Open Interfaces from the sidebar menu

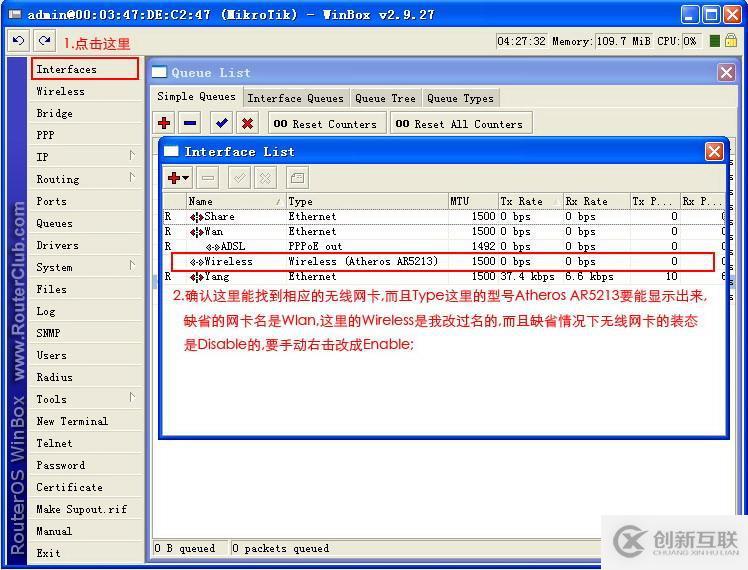coord(85,69)
